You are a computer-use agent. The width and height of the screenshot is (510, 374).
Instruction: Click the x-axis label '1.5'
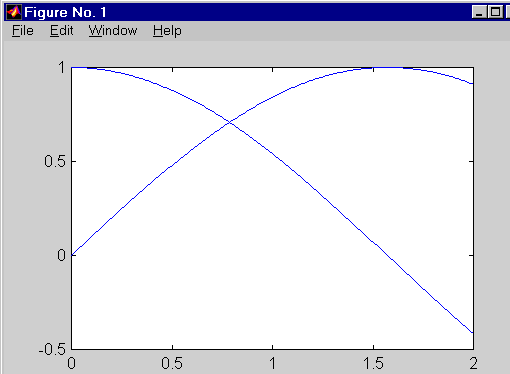click(373, 363)
